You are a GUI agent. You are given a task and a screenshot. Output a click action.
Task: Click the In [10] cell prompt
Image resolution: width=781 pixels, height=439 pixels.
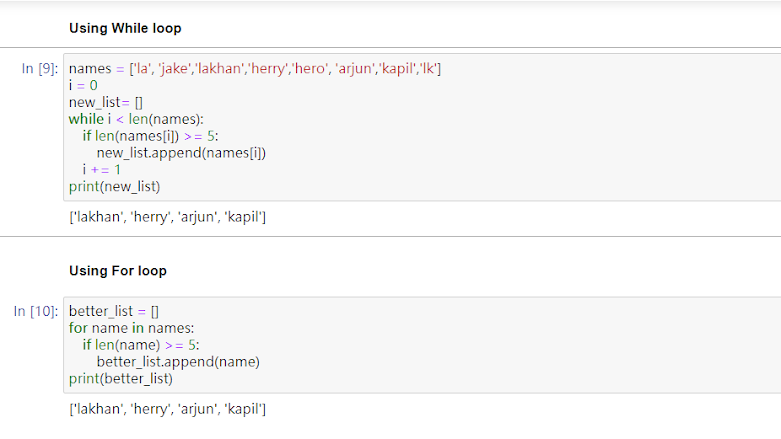tap(36, 311)
